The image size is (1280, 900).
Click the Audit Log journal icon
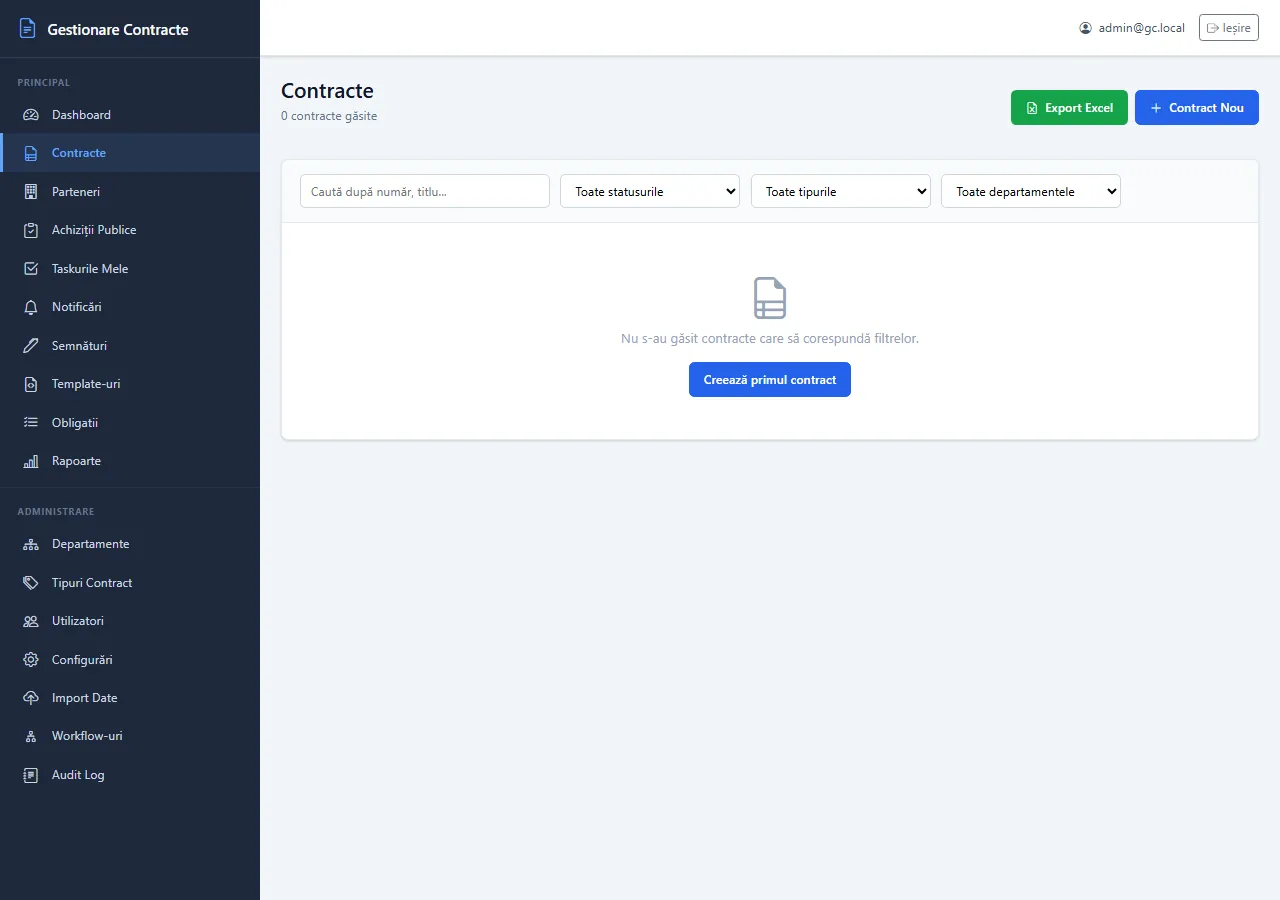tap(31, 775)
